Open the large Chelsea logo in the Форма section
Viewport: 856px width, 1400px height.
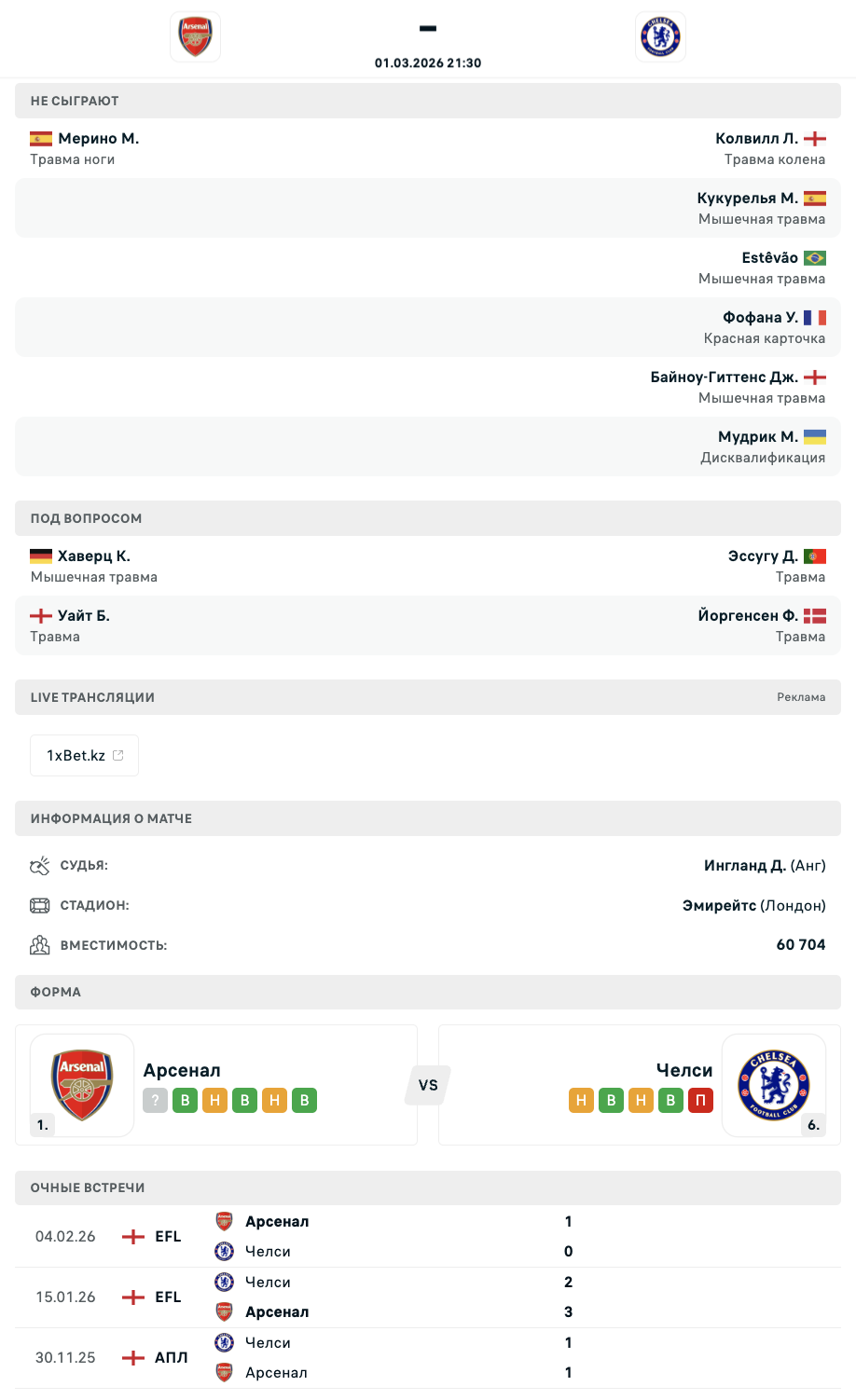coord(773,1085)
